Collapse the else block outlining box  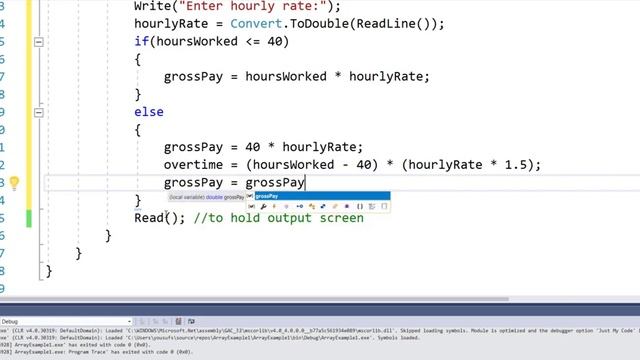click(x=38, y=112)
